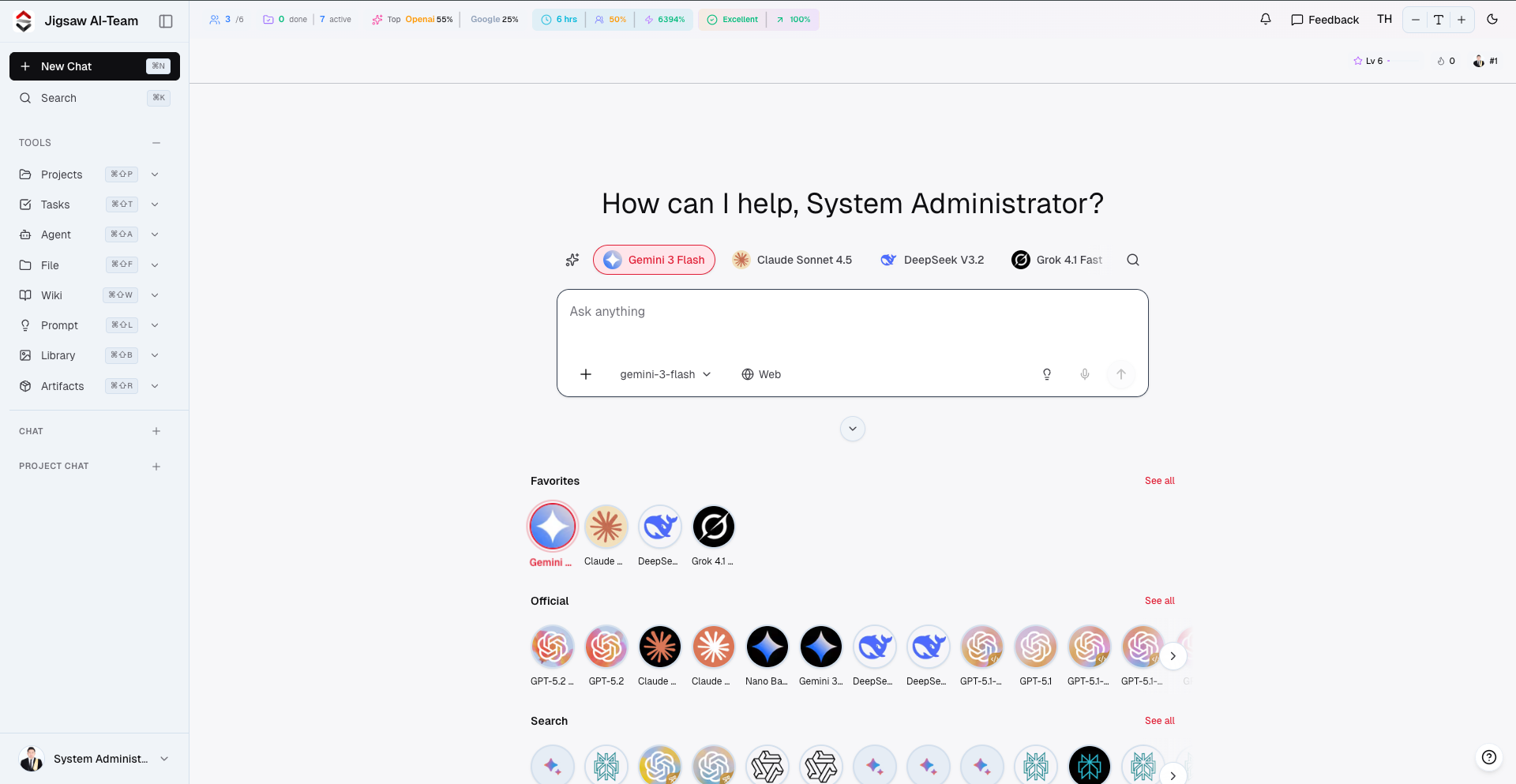Expand the Tasks chevron in sidebar
1516x784 pixels.
(x=155, y=204)
